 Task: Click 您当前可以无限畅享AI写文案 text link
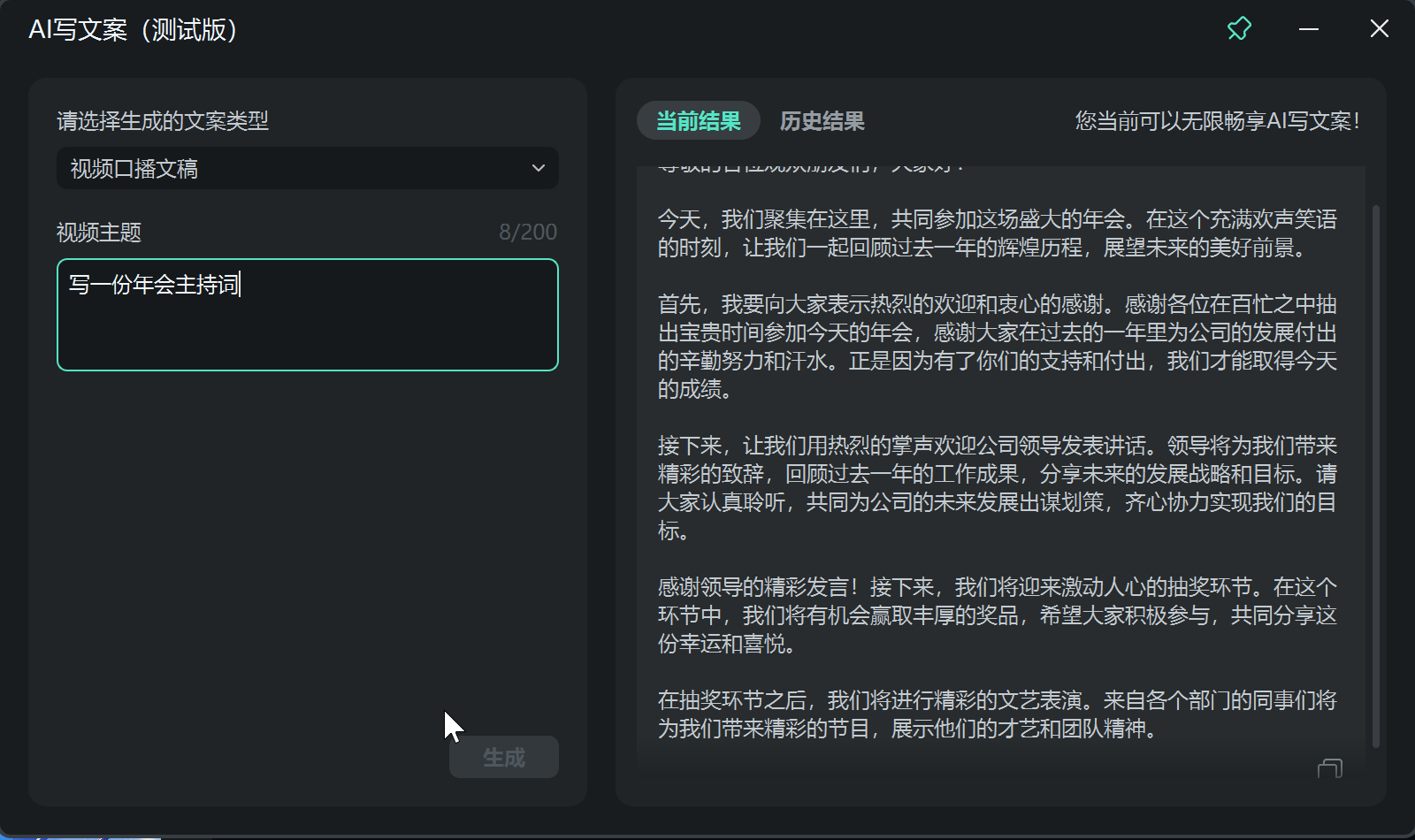click(1220, 120)
